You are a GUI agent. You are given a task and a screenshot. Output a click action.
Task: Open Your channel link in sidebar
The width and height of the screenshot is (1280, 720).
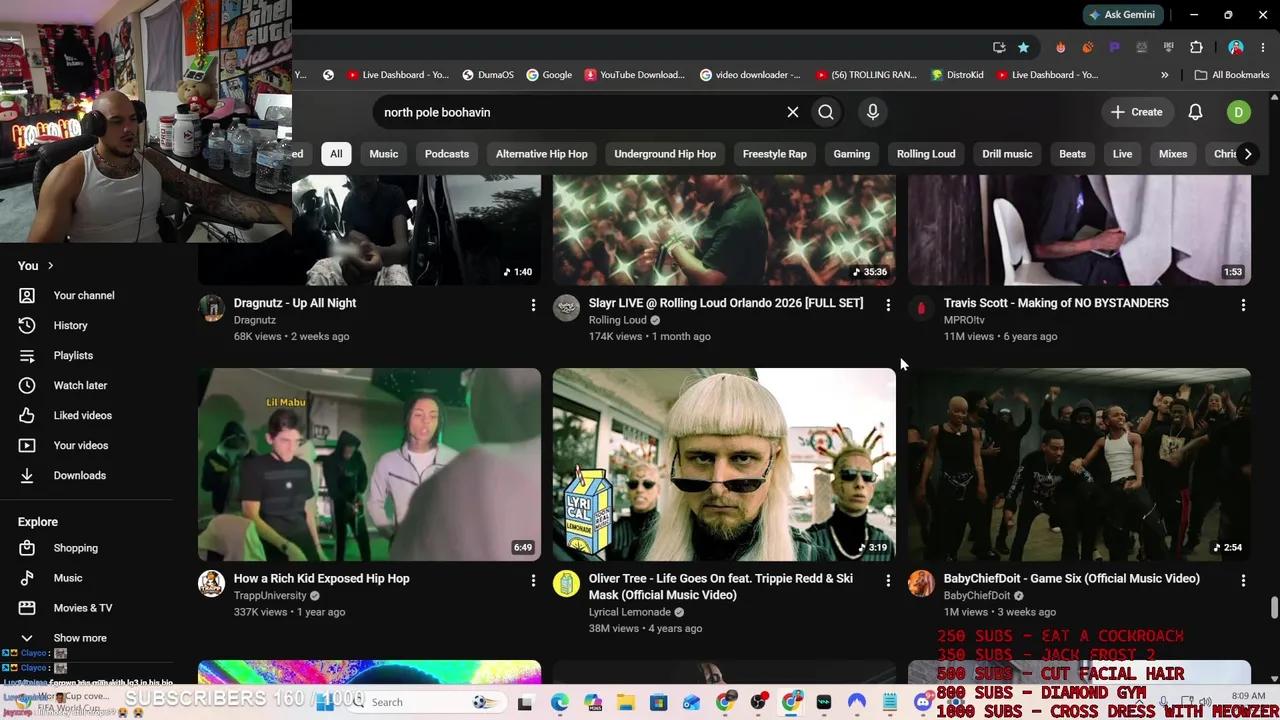click(86, 295)
